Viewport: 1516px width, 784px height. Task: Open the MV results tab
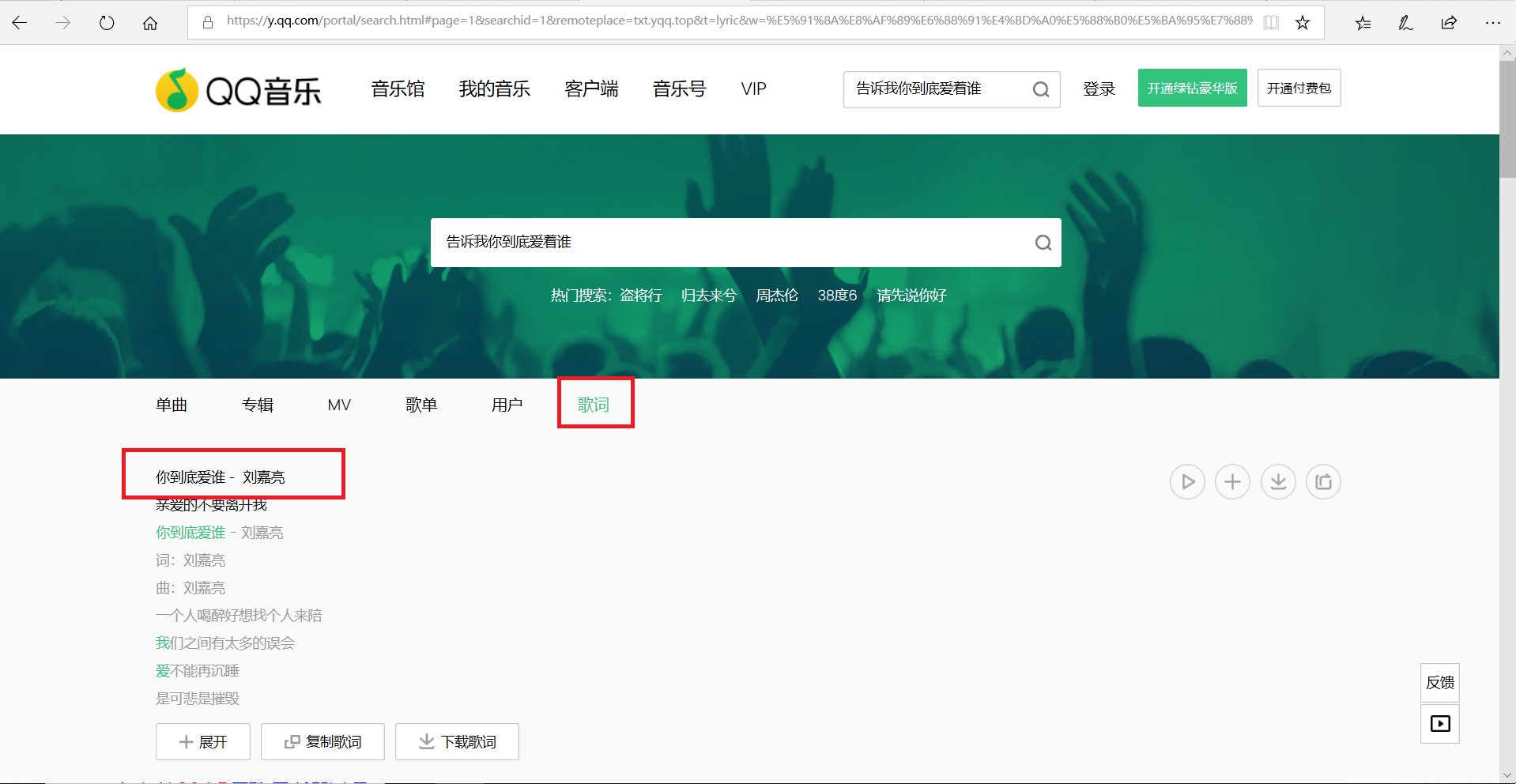(x=338, y=404)
